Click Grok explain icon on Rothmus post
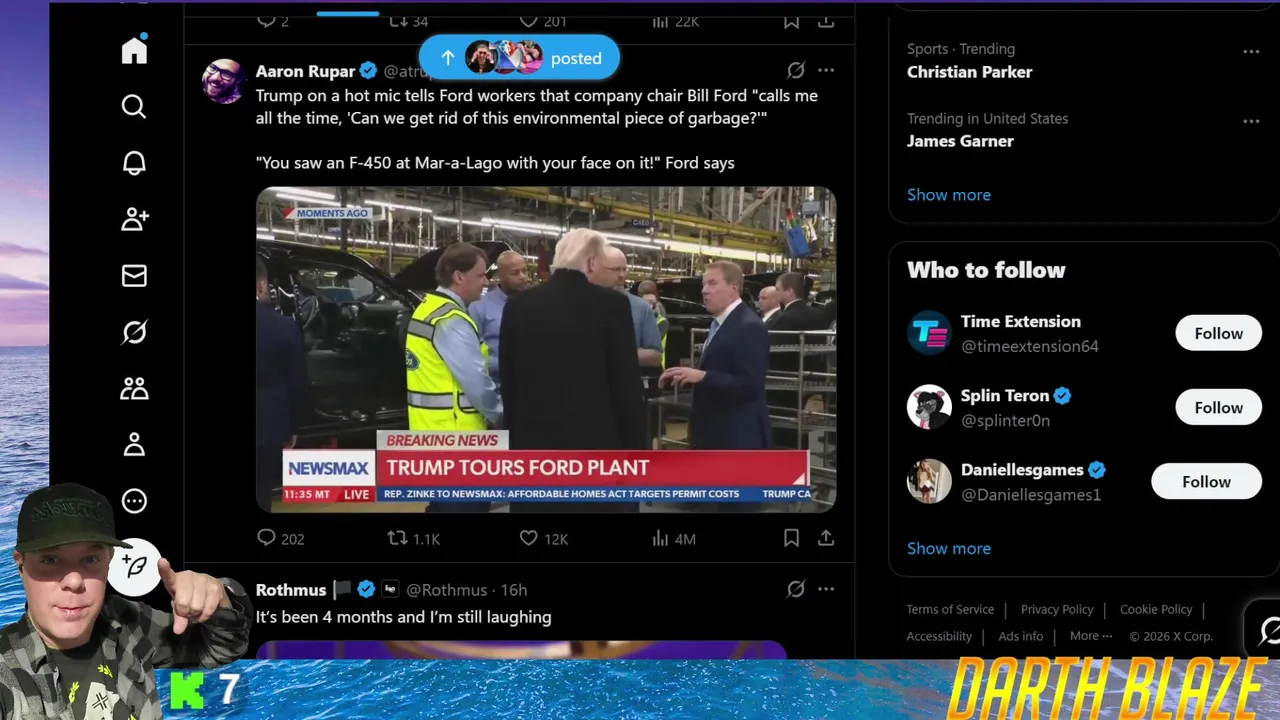 (795, 589)
